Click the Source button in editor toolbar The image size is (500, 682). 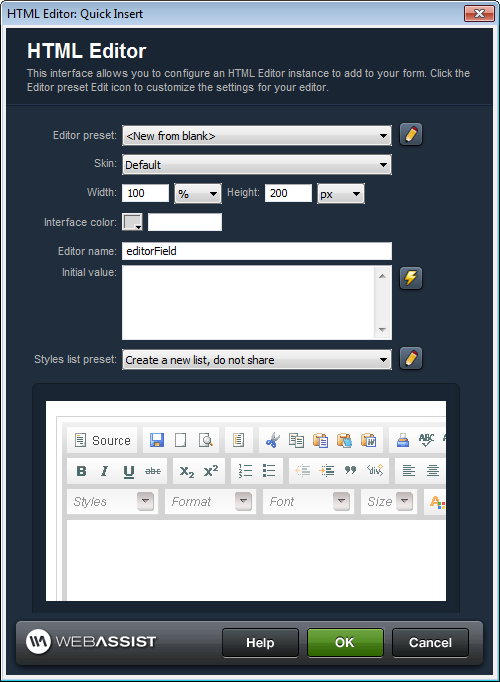coord(102,440)
